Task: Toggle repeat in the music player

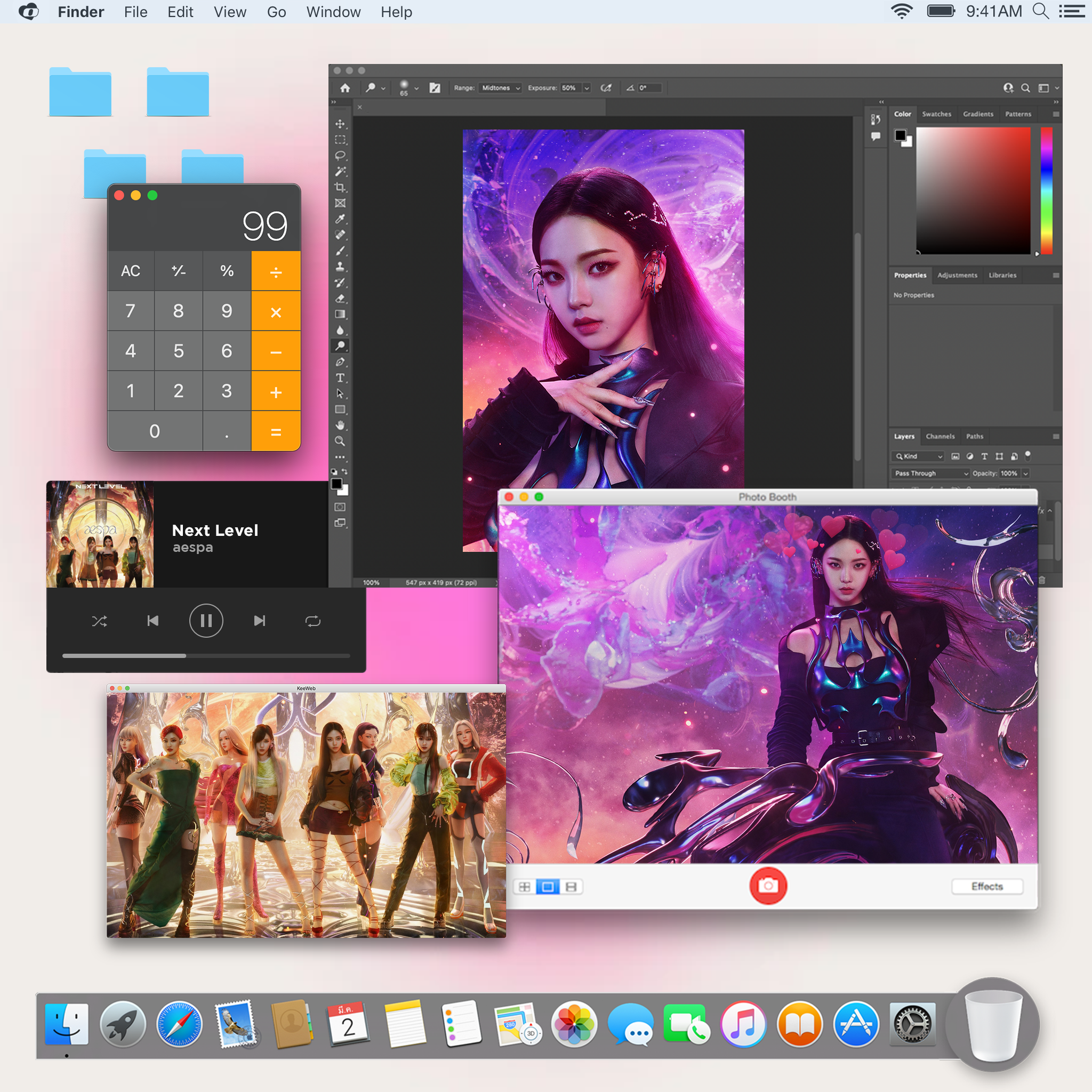Action: (x=312, y=621)
